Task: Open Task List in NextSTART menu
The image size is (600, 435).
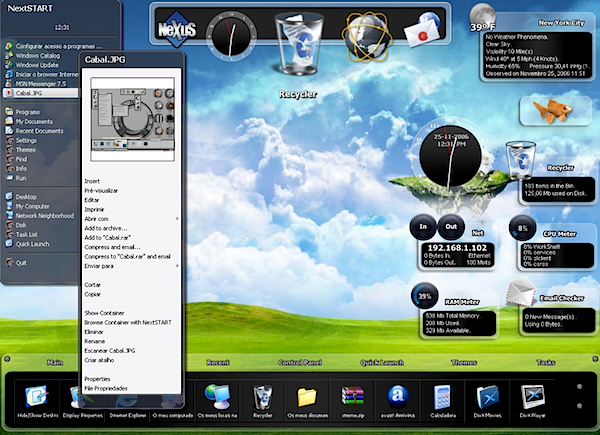Action: tap(26, 235)
